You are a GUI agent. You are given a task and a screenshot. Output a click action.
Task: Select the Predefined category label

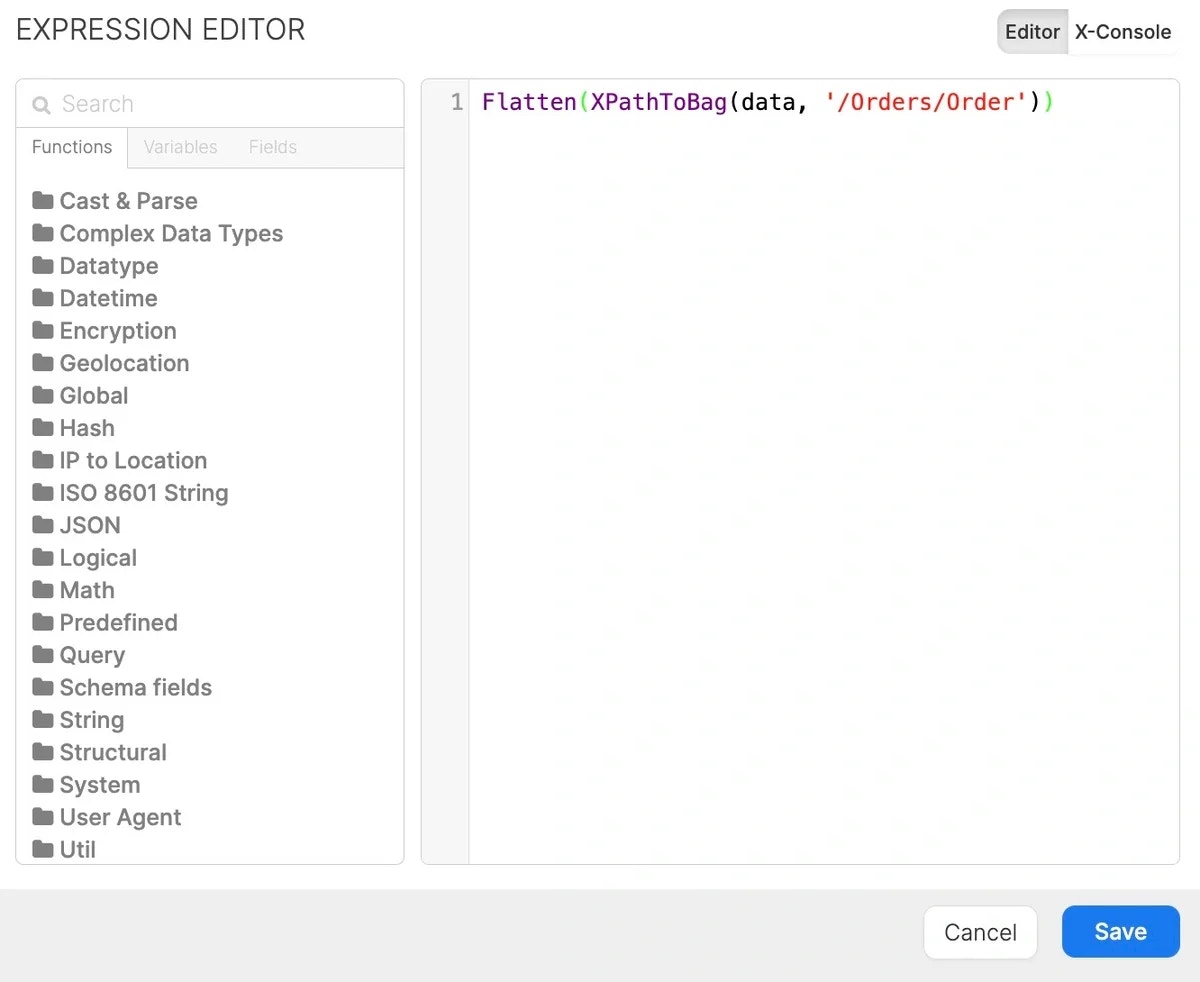pos(119,622)
